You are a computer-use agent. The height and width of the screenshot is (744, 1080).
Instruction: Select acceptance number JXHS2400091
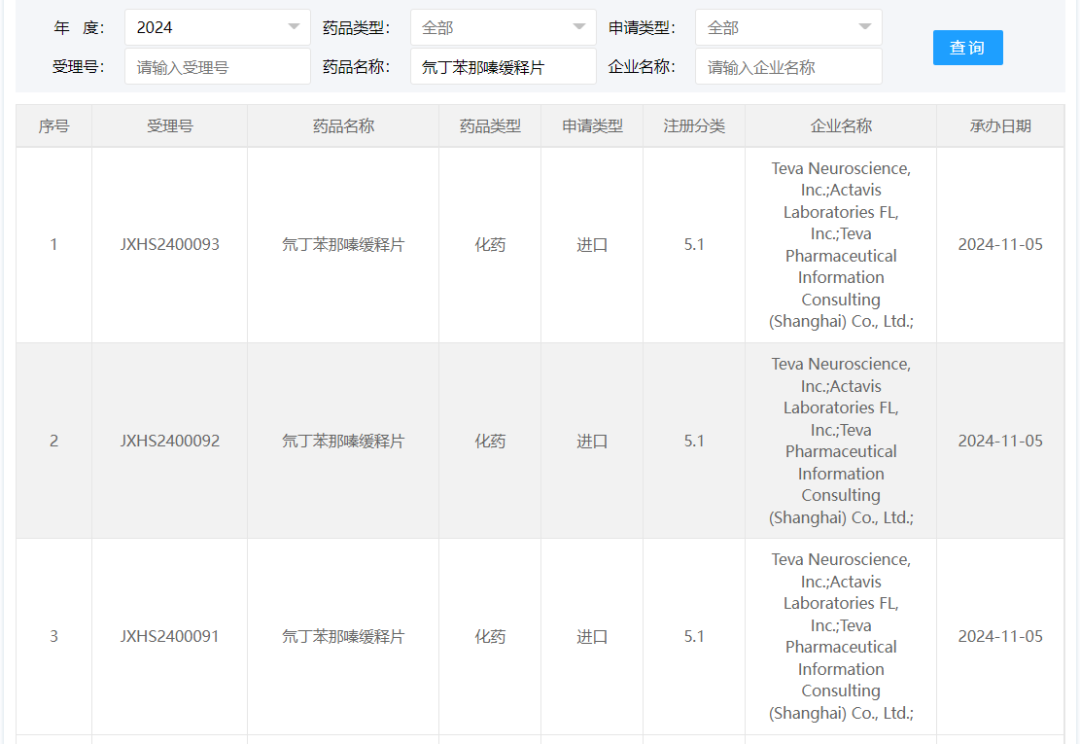pyautogui.click(x=169, y=637)
